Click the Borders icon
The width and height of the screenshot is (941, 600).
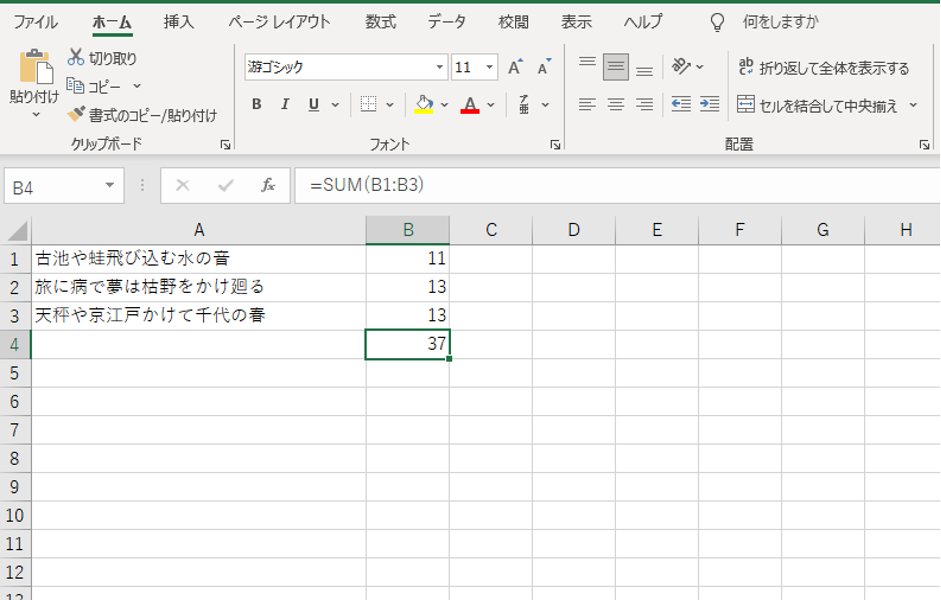click(368, 104)
